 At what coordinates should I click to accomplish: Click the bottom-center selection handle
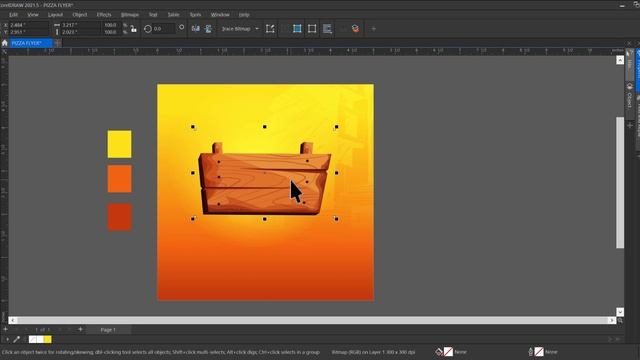(x=264, y=219)
